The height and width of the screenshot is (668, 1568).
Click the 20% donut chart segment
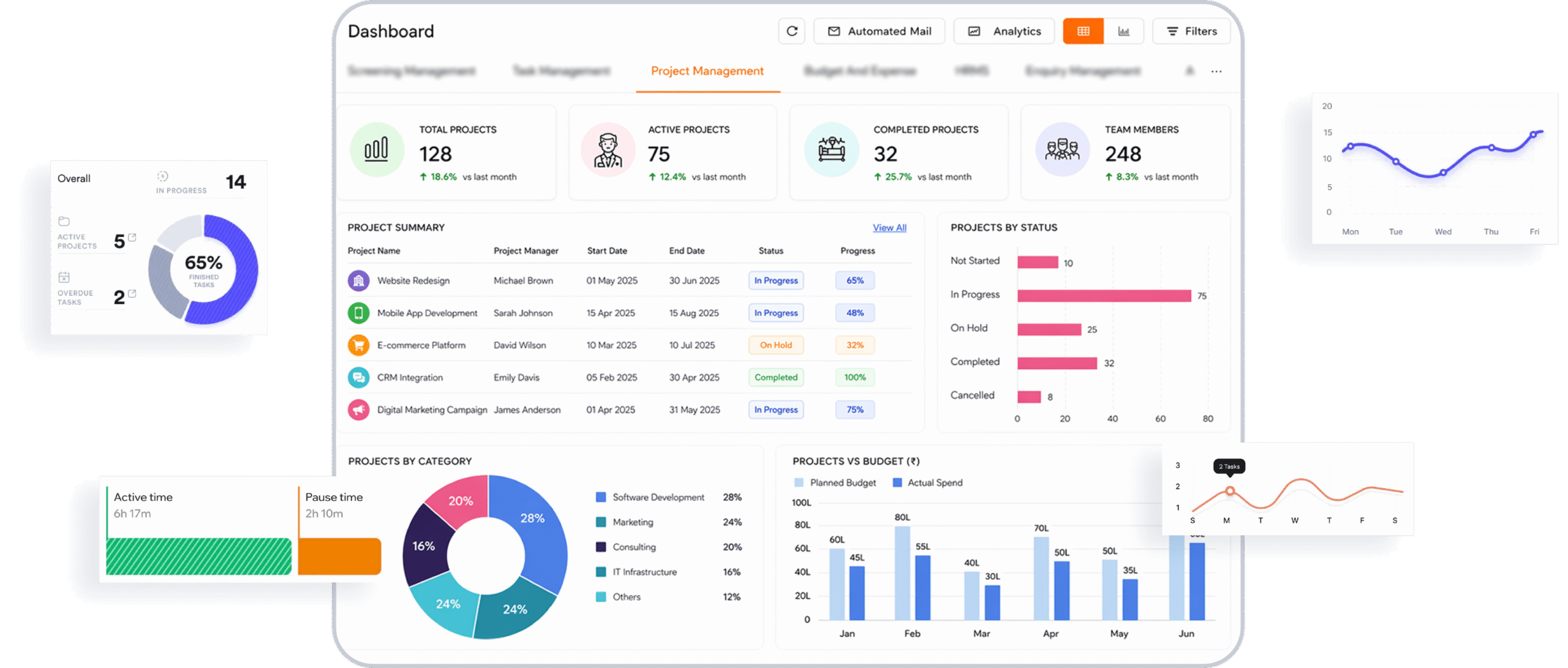tap(461, 501)
